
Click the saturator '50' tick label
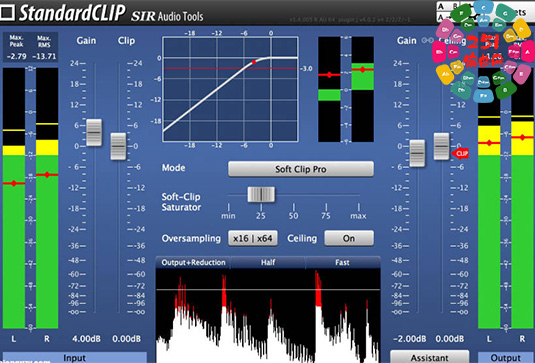coord(293,216)
